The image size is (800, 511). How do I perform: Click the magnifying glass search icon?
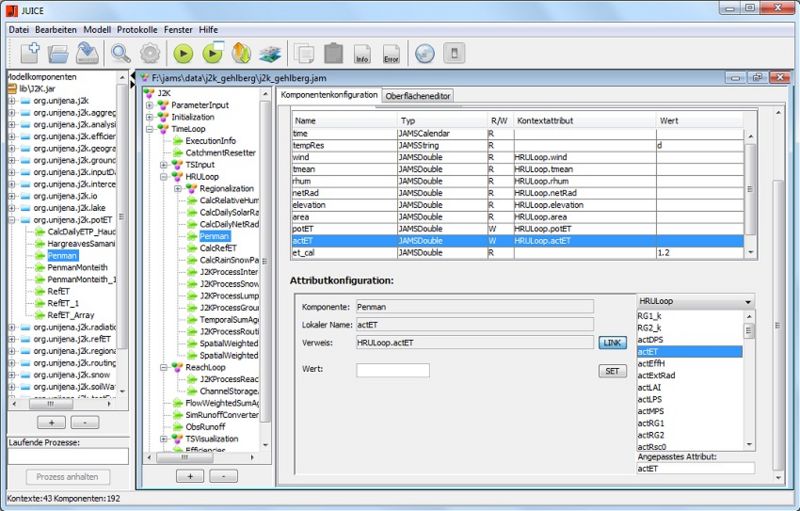121,53
